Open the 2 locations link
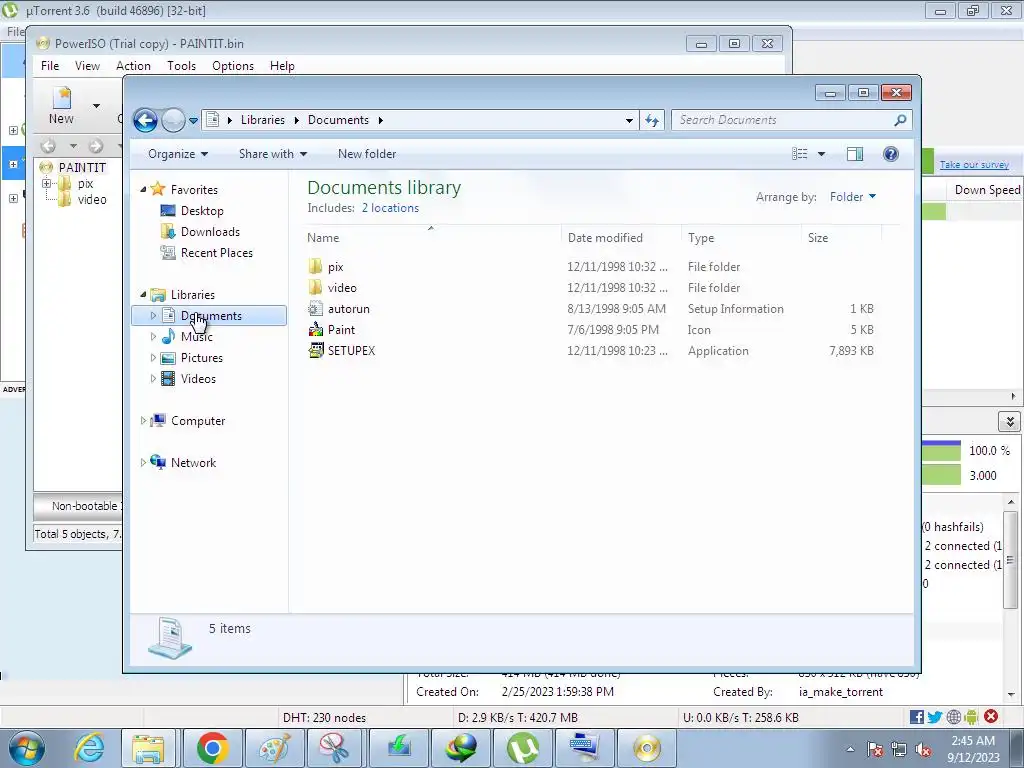The height and width of the screenshot is (768, 1024). coord(391,208)
